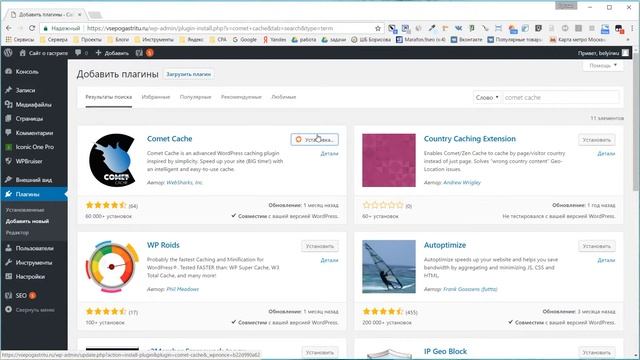Open the WordPress logo menu

[x=8, y=53]
